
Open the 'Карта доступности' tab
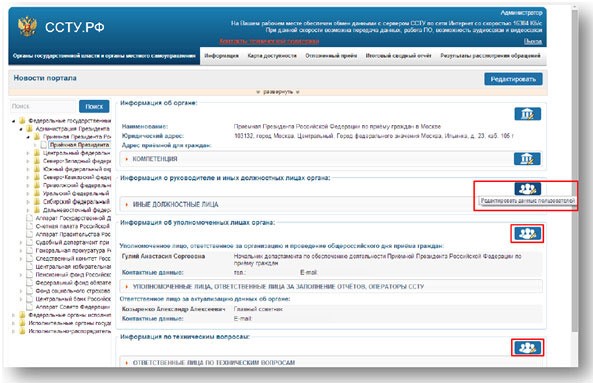coord(272,56)
